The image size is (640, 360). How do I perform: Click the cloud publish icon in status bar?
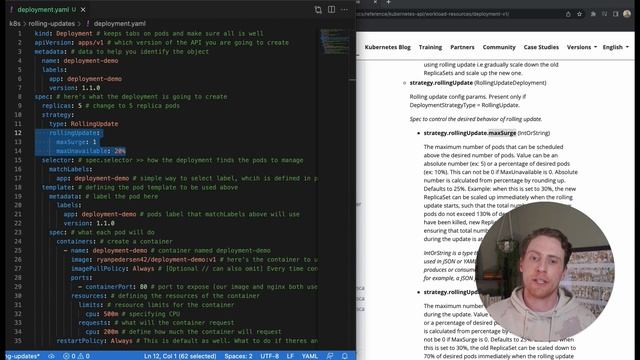point(51,356)
